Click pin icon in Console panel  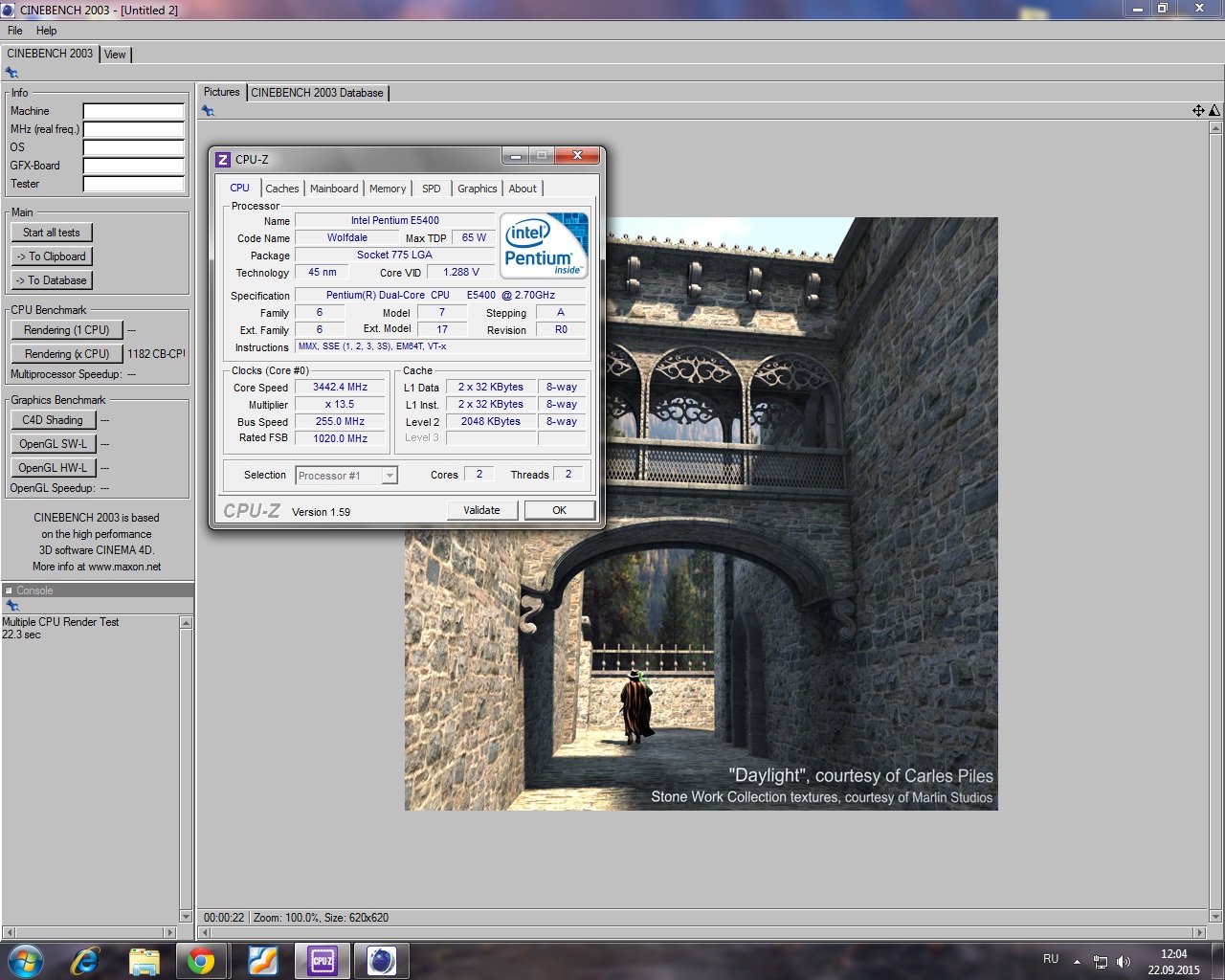(x=11, y=606)
